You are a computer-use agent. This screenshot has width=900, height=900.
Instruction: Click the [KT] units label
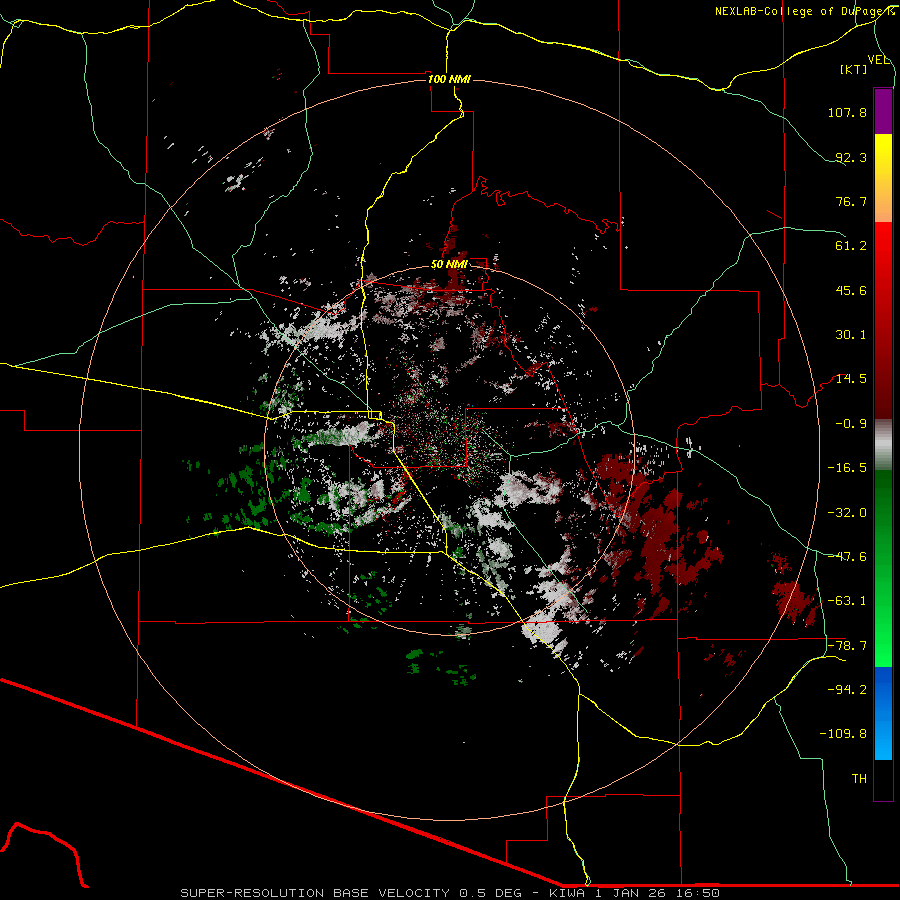pyautogui.click(x=854, y=69)
